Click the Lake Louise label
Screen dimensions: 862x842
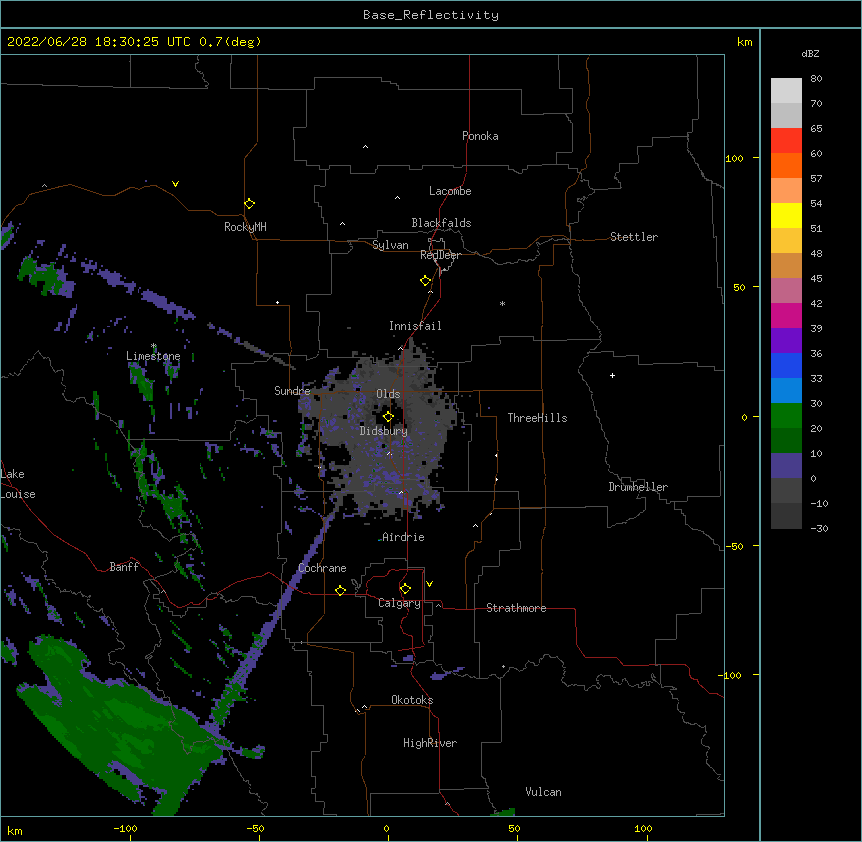(18, 484)
